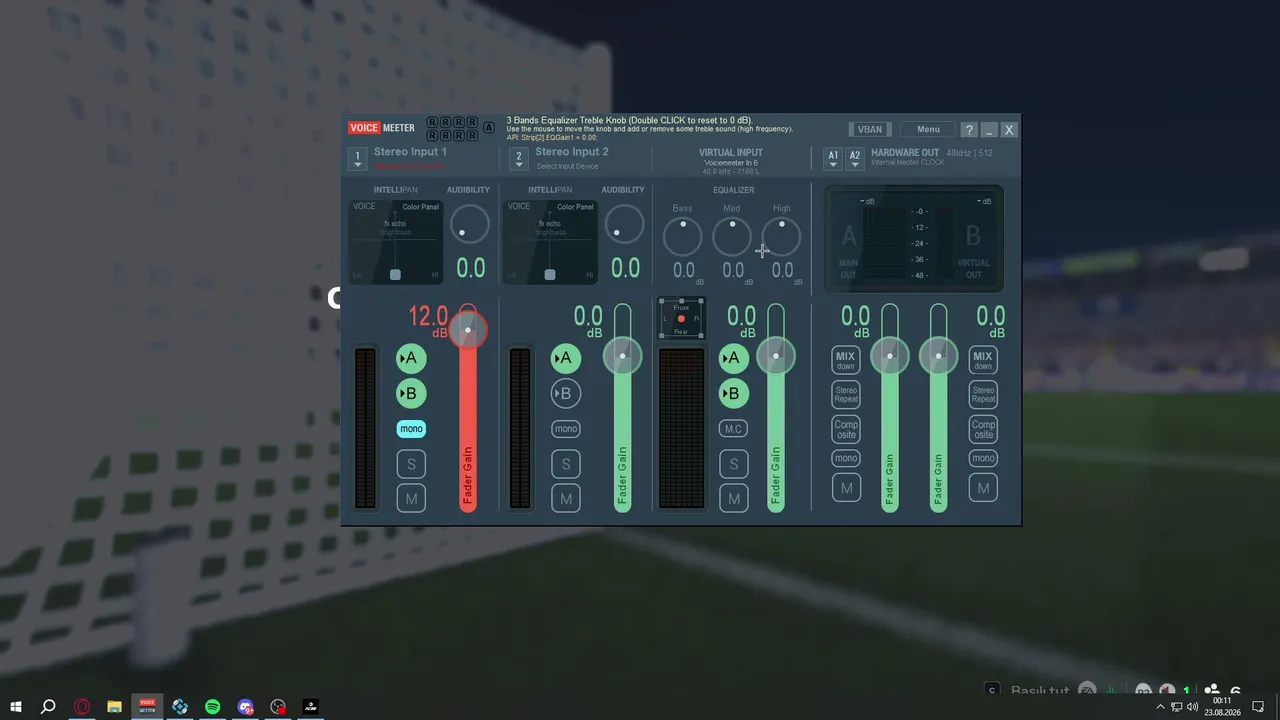Solo Stereo Input 2 with S button
Image resolution: width=1280 pixels, height=720 pixels.
tap(566, 464)
